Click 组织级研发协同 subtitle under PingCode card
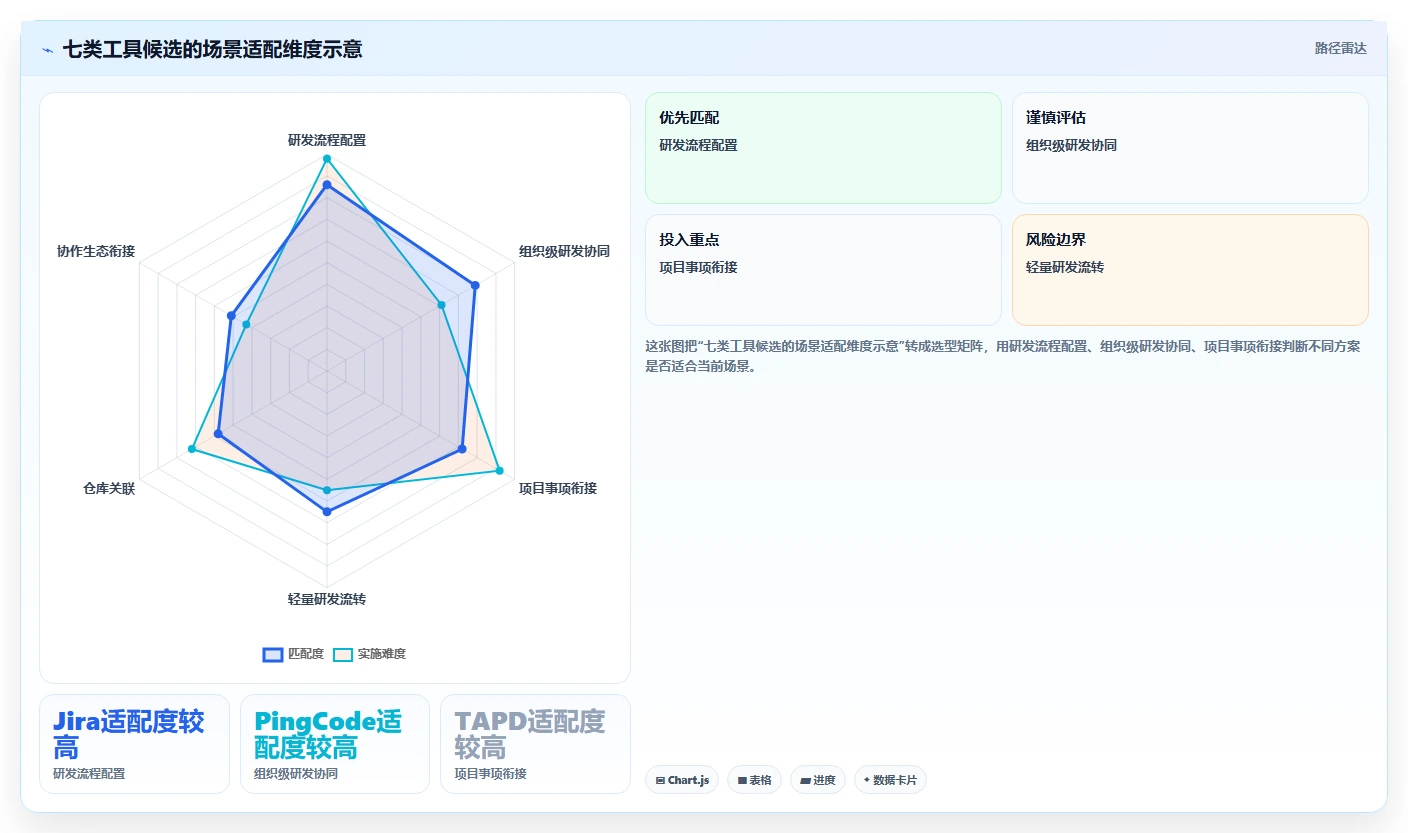This screenshot has height=833, width=1408. click(296, 773)
